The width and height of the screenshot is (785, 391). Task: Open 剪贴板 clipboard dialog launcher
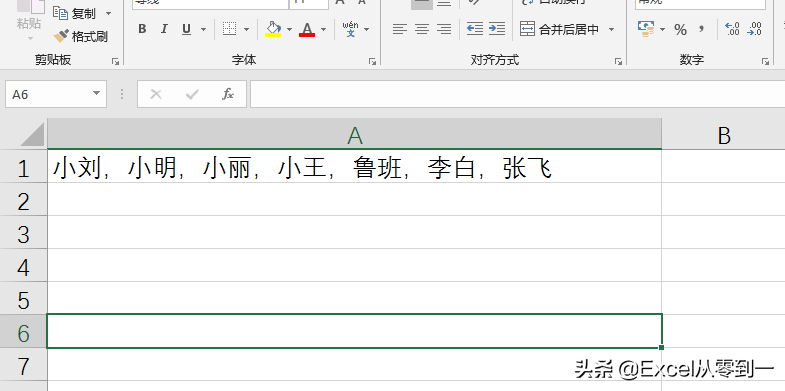[116, 61]
